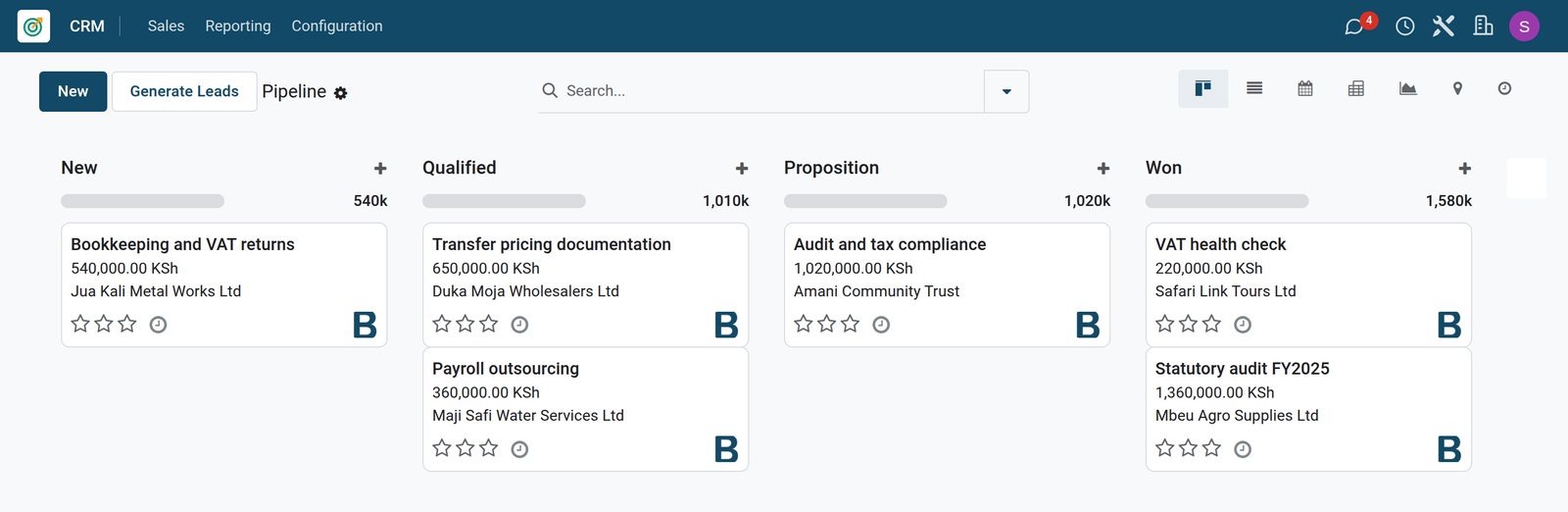Open the Pipeline settings gear
The height and width of the screenshot is (512, 1568).
(x=341, y=93)
